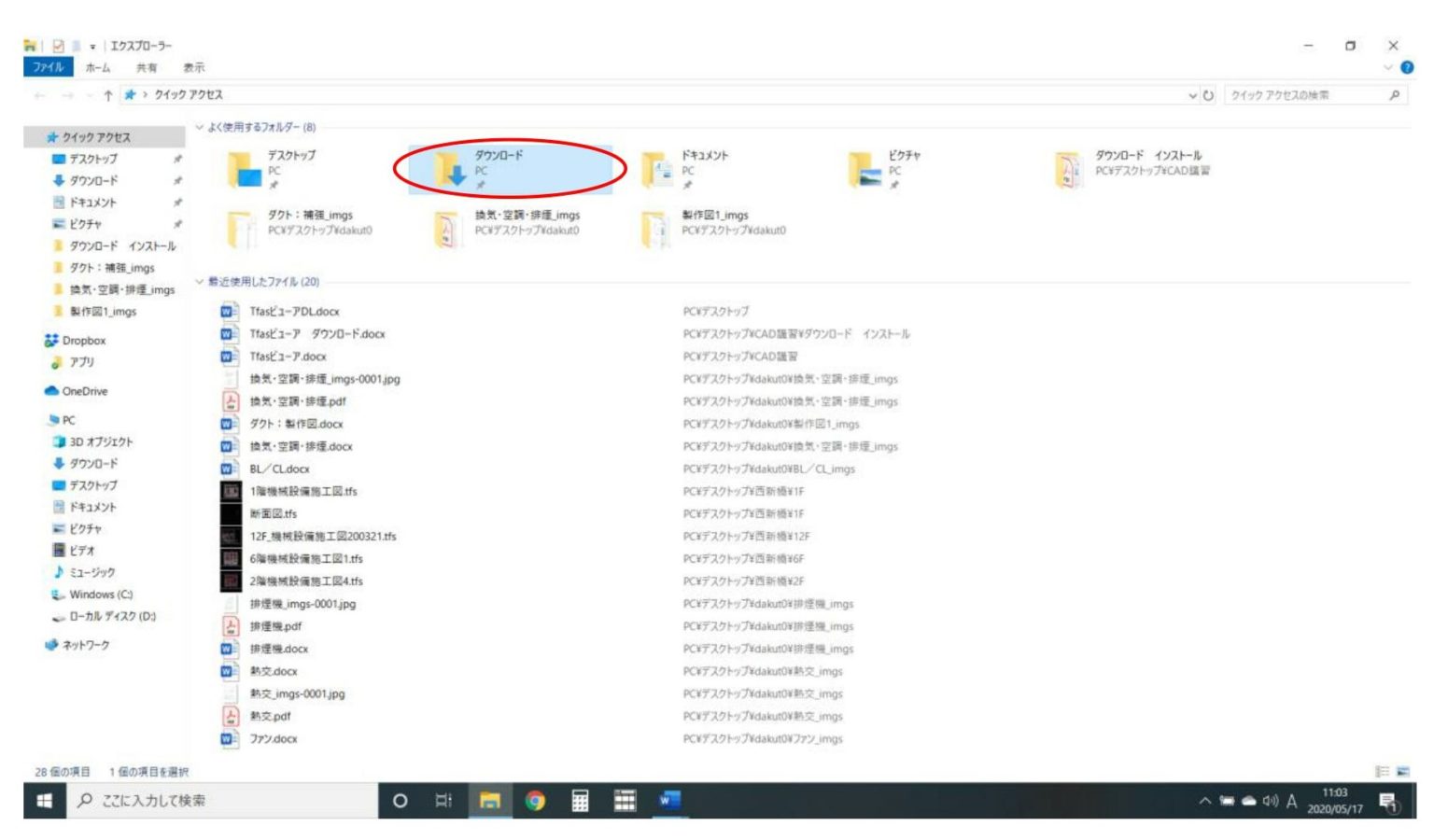Open the address bar history dropdown
1434x840 pixels.
point(1192,95)
